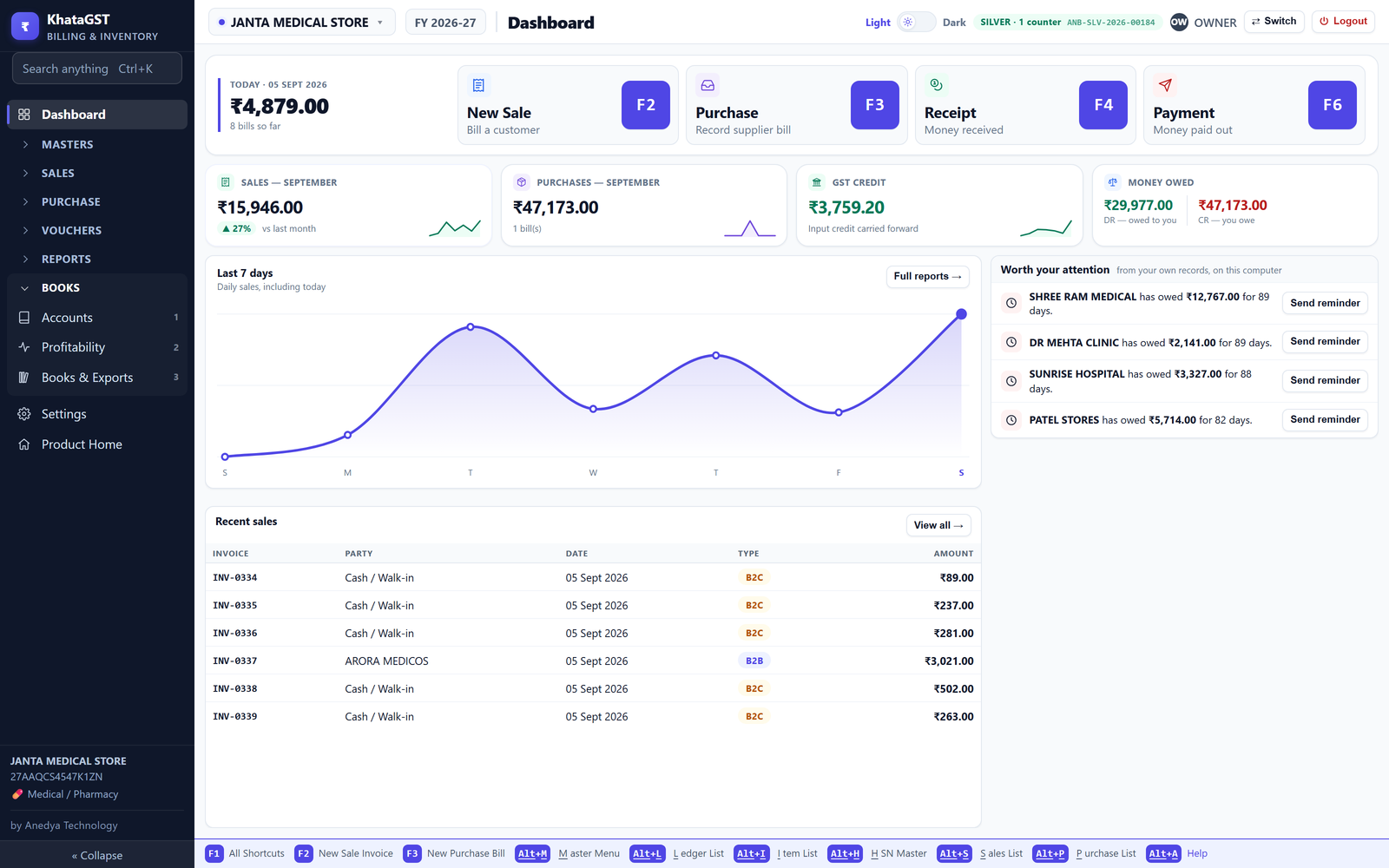Click the GST Credit bank icon
Viewport: 1389px width, 868px height.
[816, 182]
